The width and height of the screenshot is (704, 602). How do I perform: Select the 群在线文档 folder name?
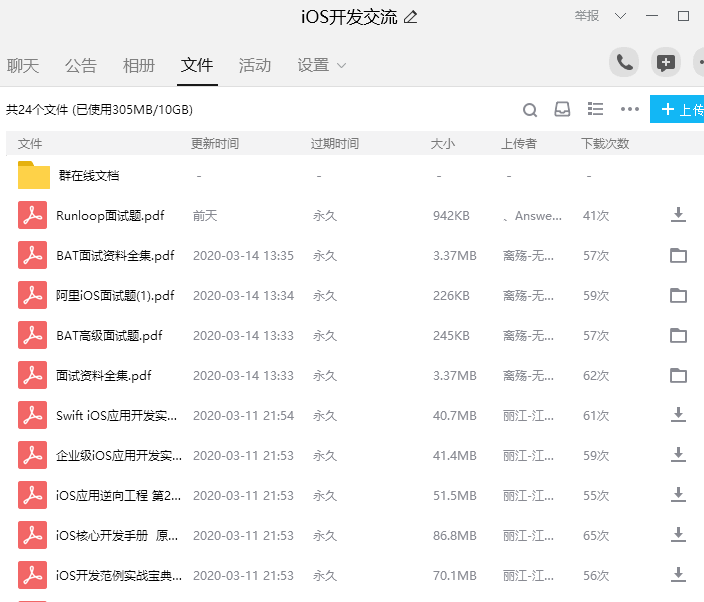89,176
